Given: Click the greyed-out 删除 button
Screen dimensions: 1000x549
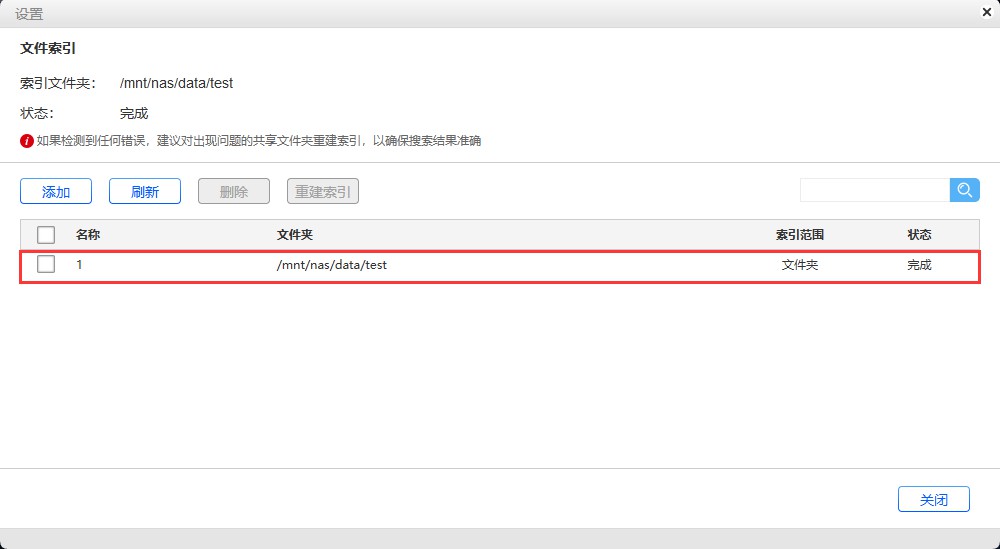Looking at the screenshot, I should pyautogui.click(x=234, y=192).
